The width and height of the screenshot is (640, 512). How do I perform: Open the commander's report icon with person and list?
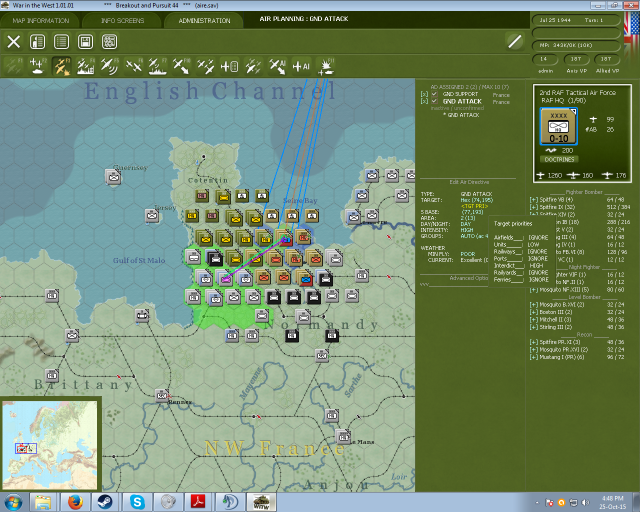click(x=38, y=42)
